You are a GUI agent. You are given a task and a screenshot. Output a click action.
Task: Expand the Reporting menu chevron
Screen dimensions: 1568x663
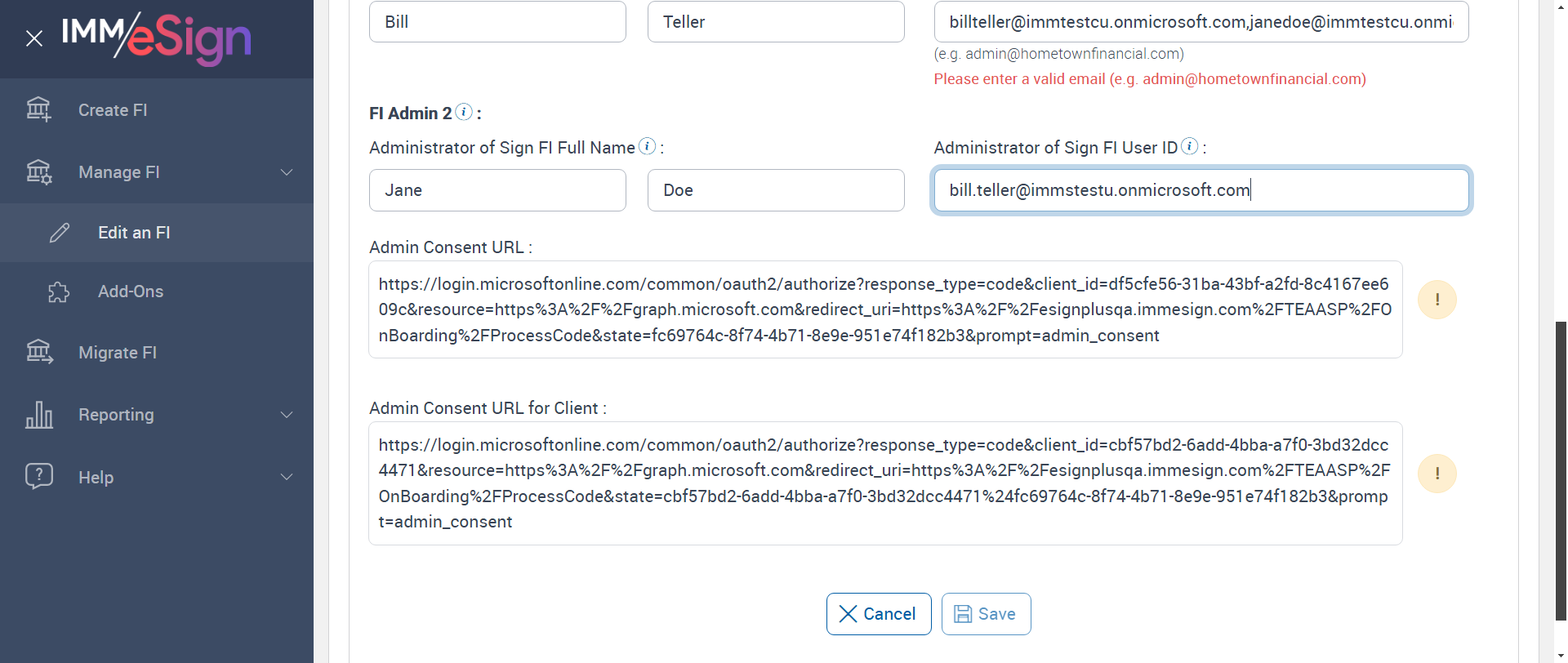(x=287, y=415)
